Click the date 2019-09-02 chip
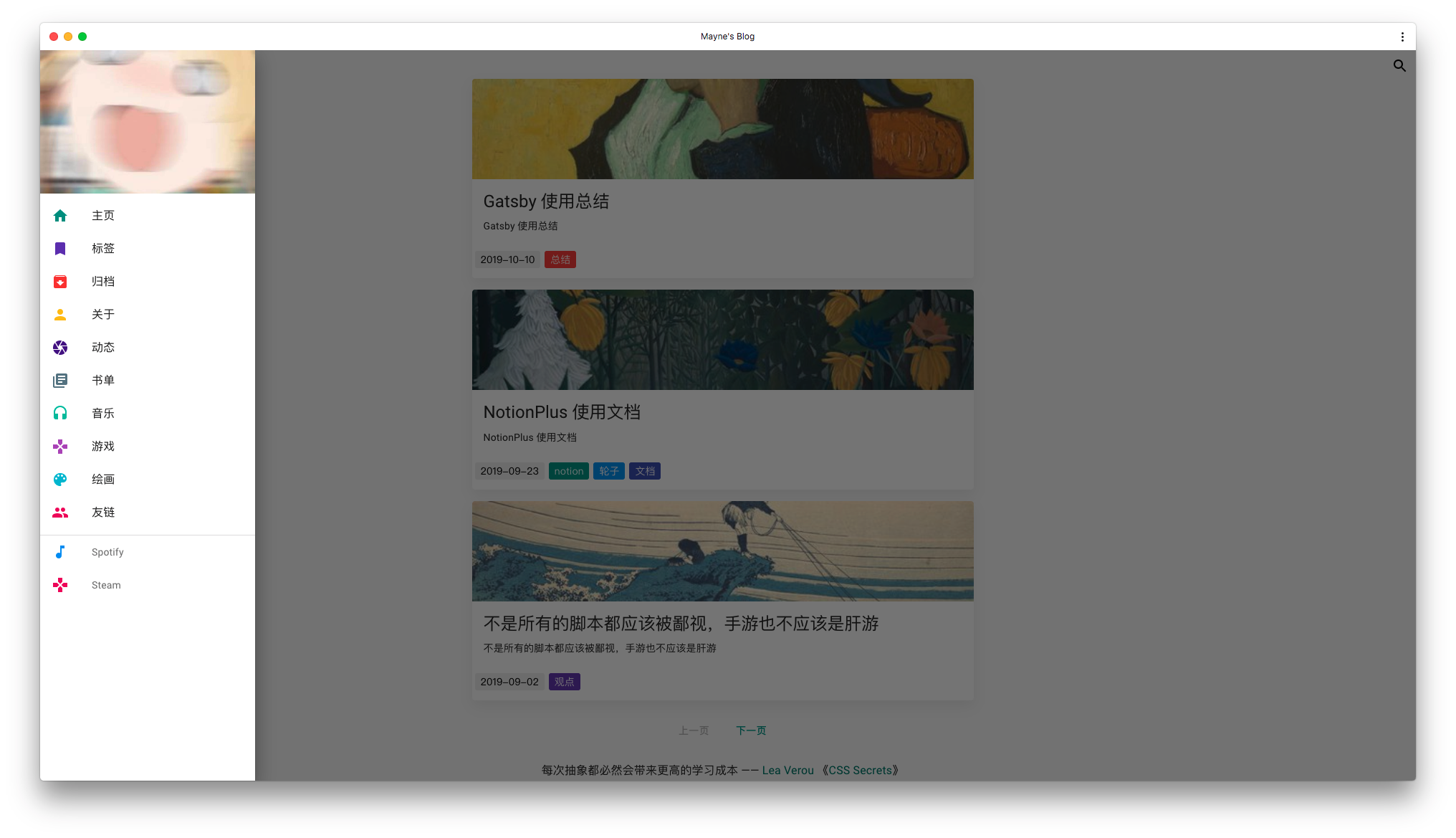Image resolution: width=1456 pixels, height=838 pixels. point(509,682)
